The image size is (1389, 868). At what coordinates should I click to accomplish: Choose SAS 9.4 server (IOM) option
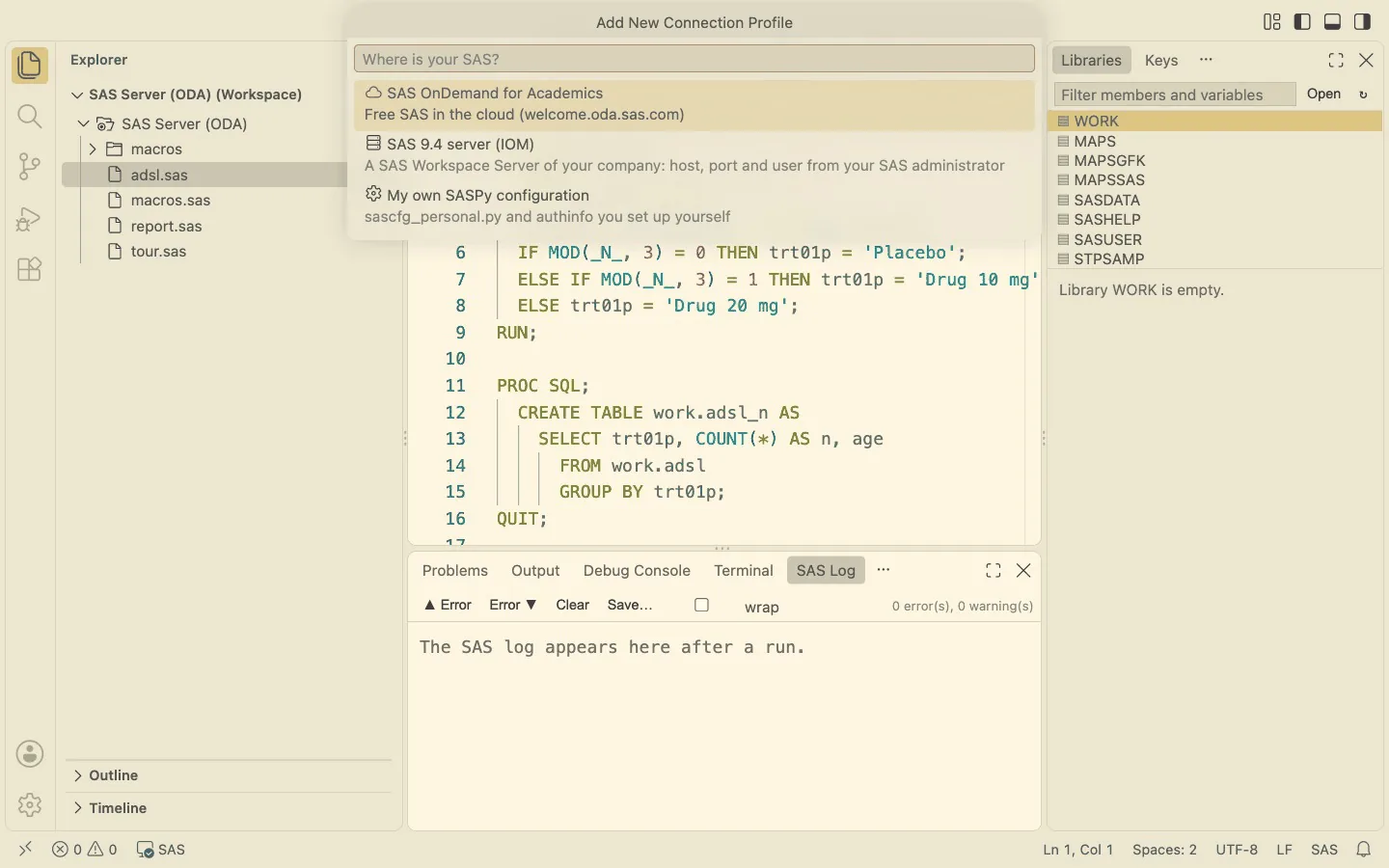(694, 154)
